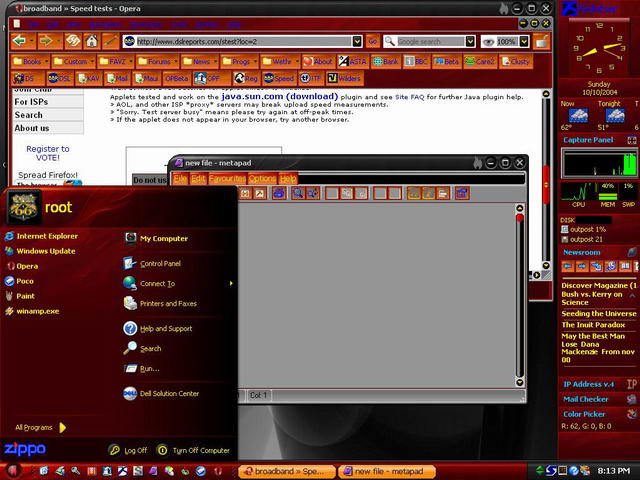The height and width of the screenshot is (480, 640).
Task: Focus the Google search field
Action: pos(430,41)
